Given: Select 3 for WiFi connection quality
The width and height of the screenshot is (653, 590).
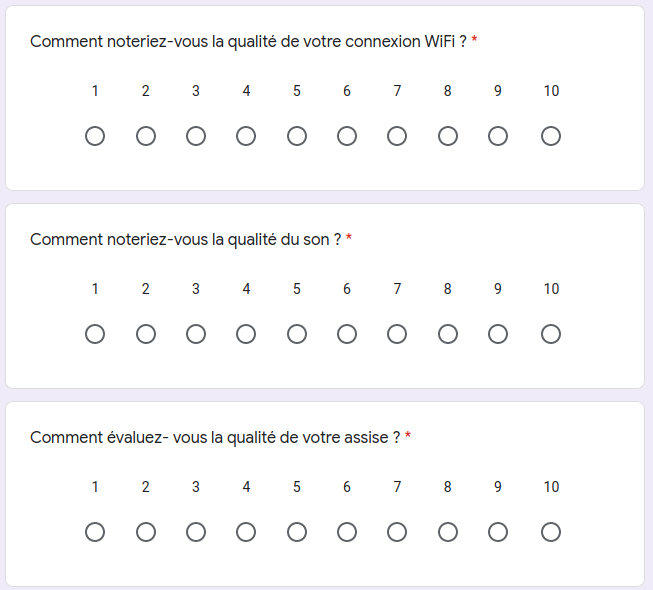Looking at the screenshot, I should 196,136.
